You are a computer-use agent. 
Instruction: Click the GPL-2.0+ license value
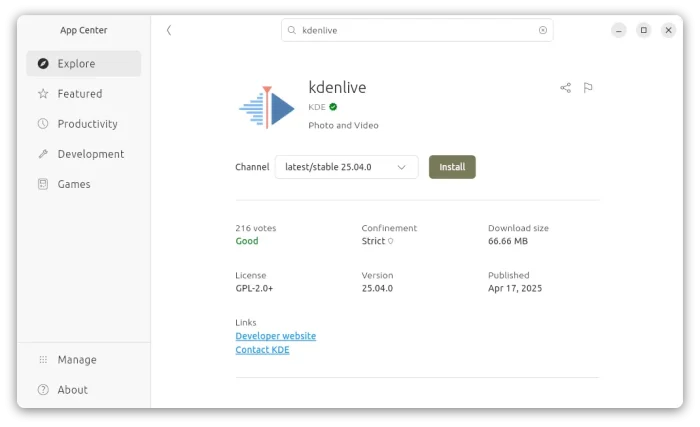(254, 289)
